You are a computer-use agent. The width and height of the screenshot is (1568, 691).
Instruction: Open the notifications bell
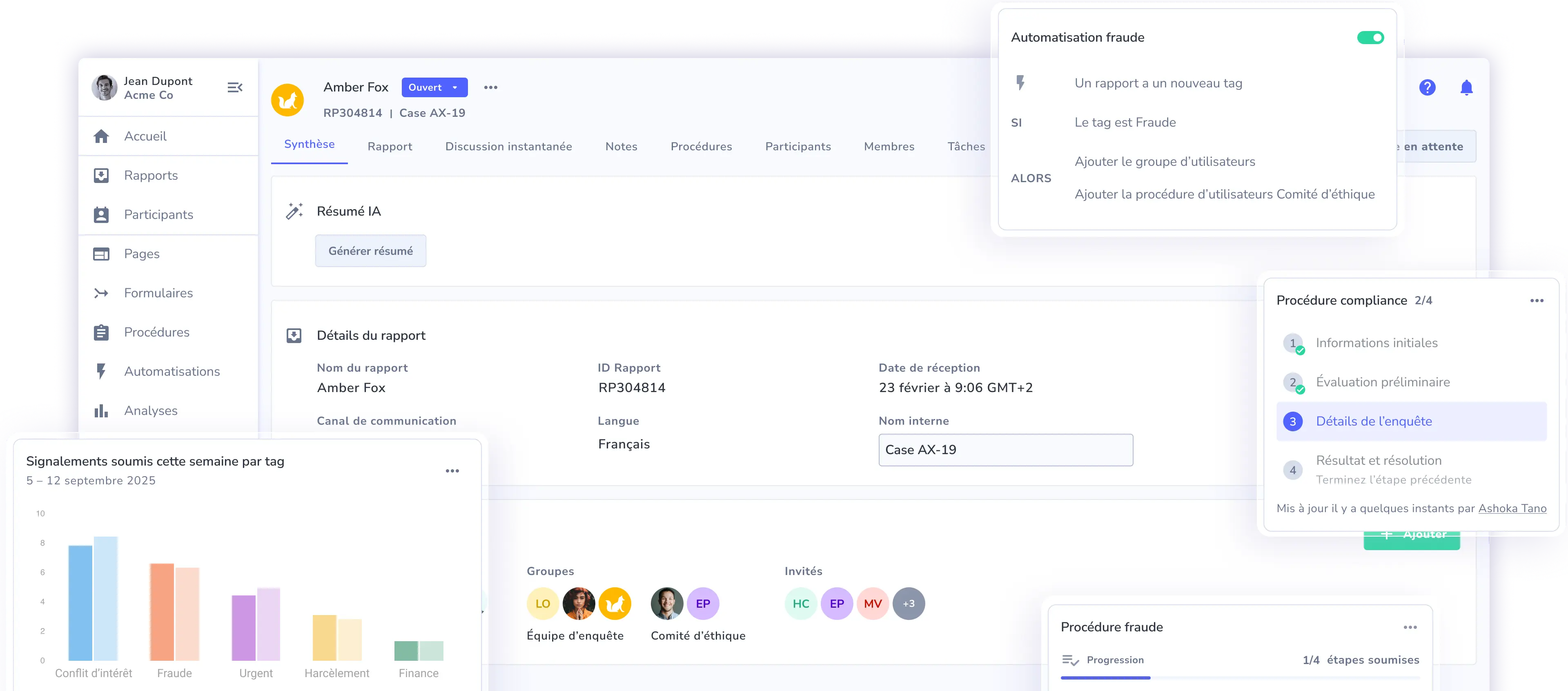(x=1466, y=88)
